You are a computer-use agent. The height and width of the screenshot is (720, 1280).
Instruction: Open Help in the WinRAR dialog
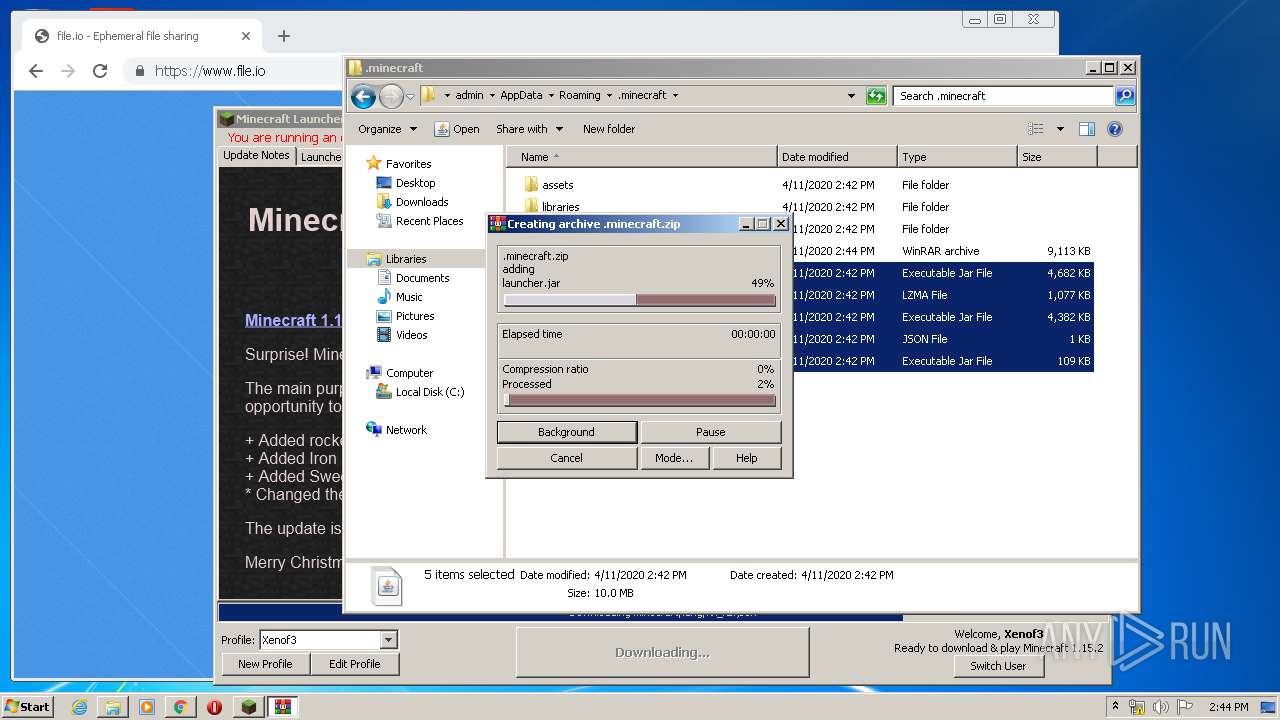coord(746,458)
